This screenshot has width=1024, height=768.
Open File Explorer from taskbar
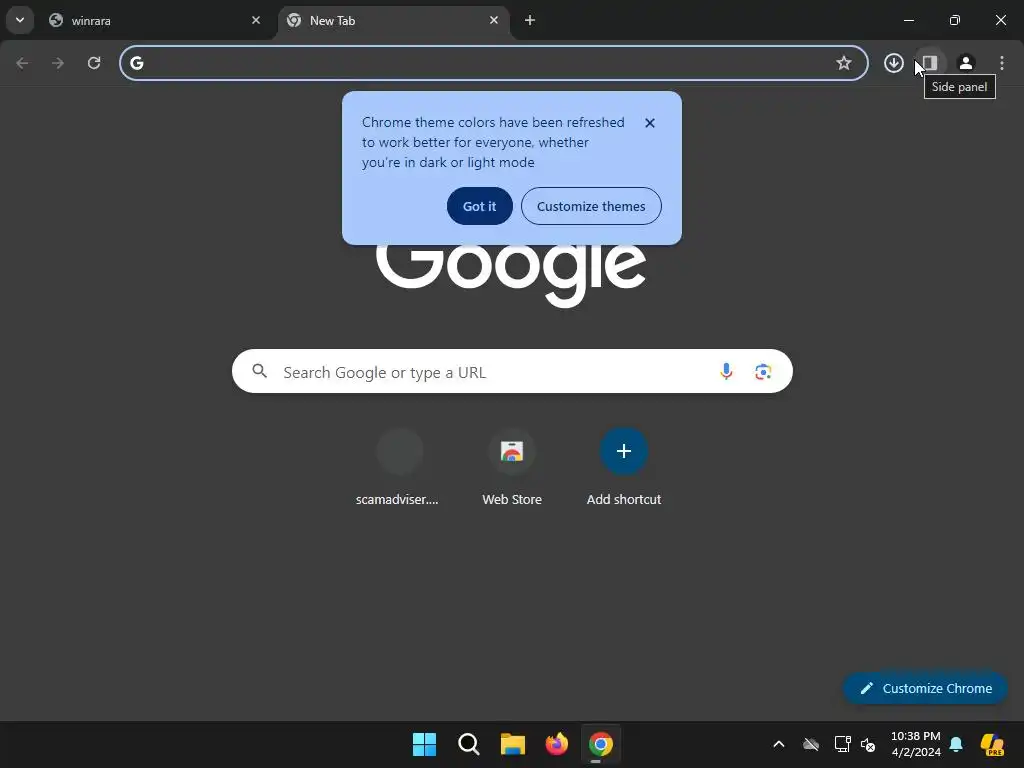click(x=513, y=744)
